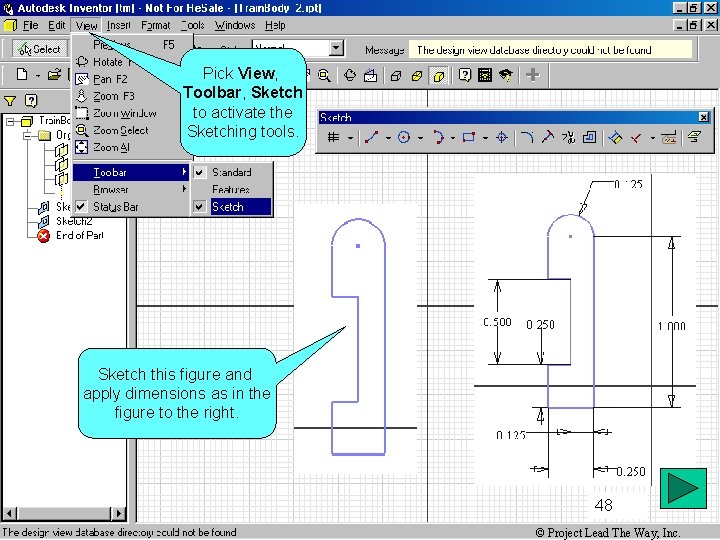This screenshot has width=720, height=540.
Task: Click the Rotate view toolbar icon
Action: 350,75
